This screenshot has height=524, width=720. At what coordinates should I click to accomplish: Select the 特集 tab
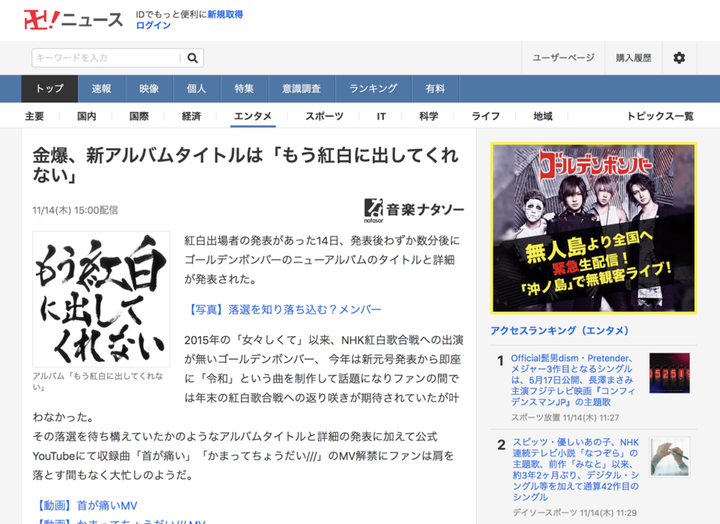point(244,89)
